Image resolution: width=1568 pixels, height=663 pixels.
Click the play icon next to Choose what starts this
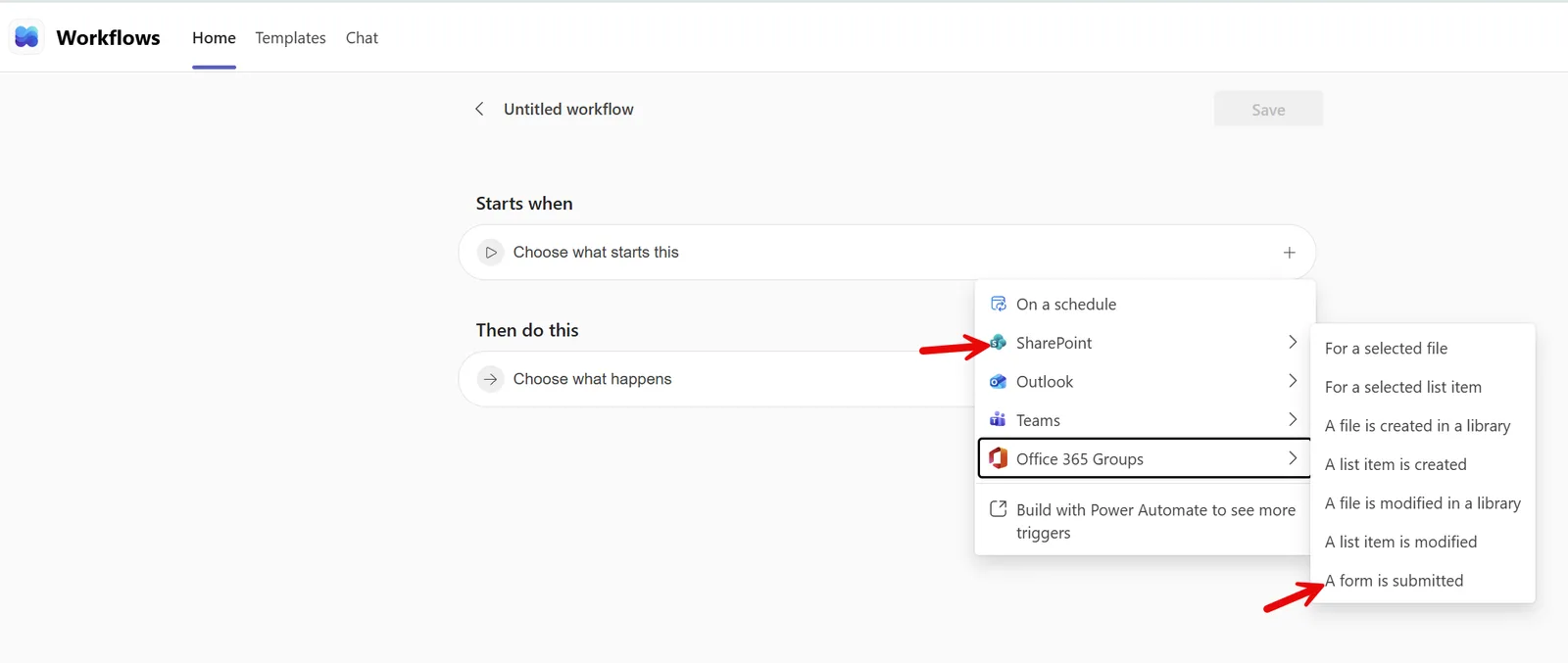(x=491, y=253)
